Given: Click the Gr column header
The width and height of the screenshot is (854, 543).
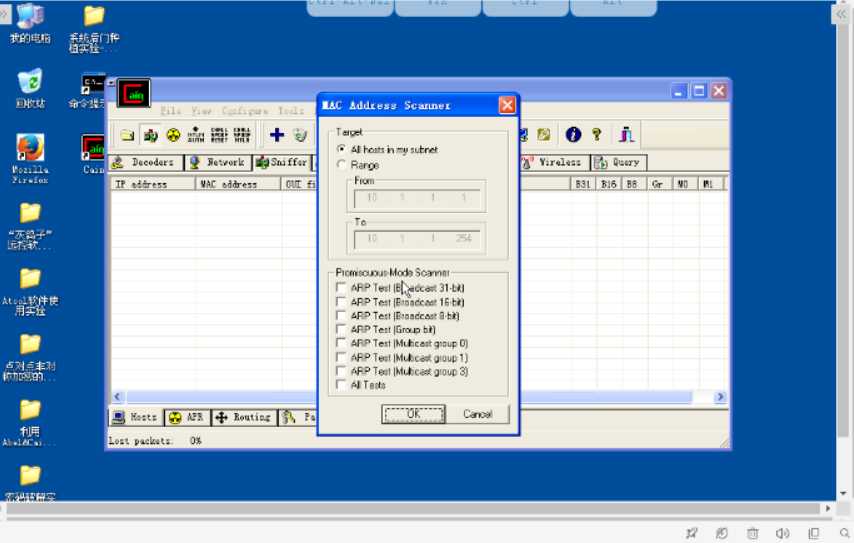Looking at the screenshot, I should [x=660, y=184].
